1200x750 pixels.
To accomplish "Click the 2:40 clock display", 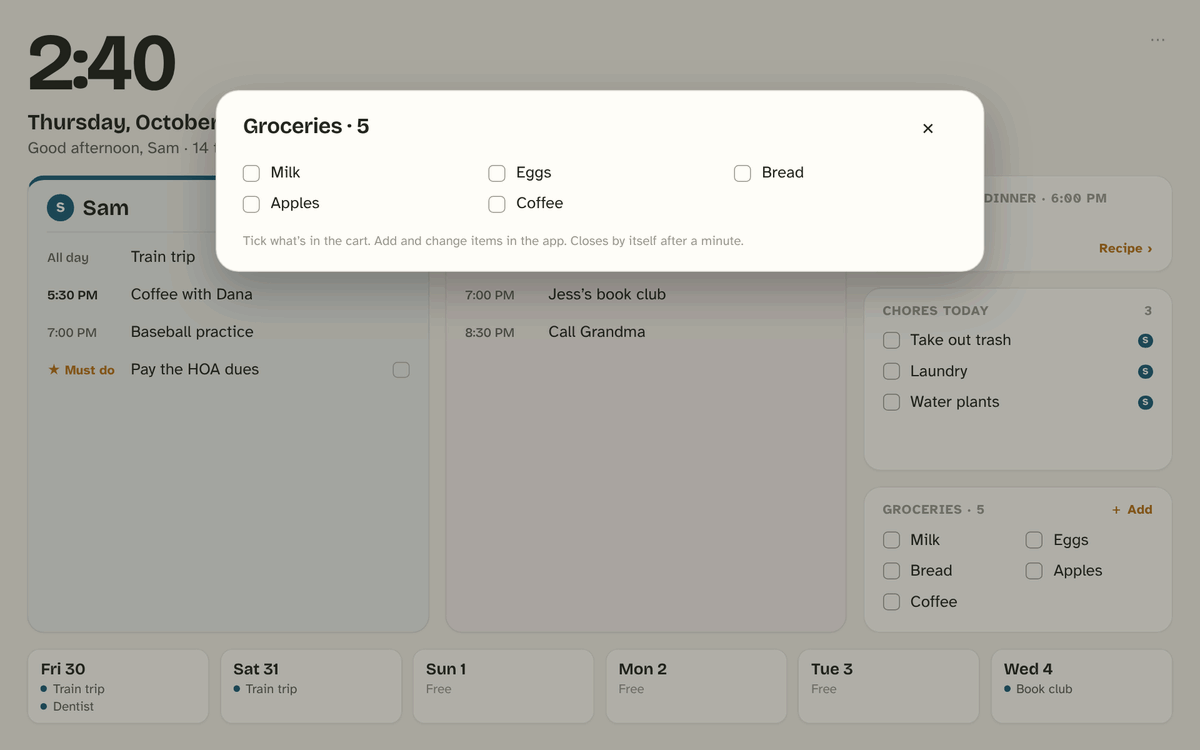I will pyautogui.click(x=102, y=64).
